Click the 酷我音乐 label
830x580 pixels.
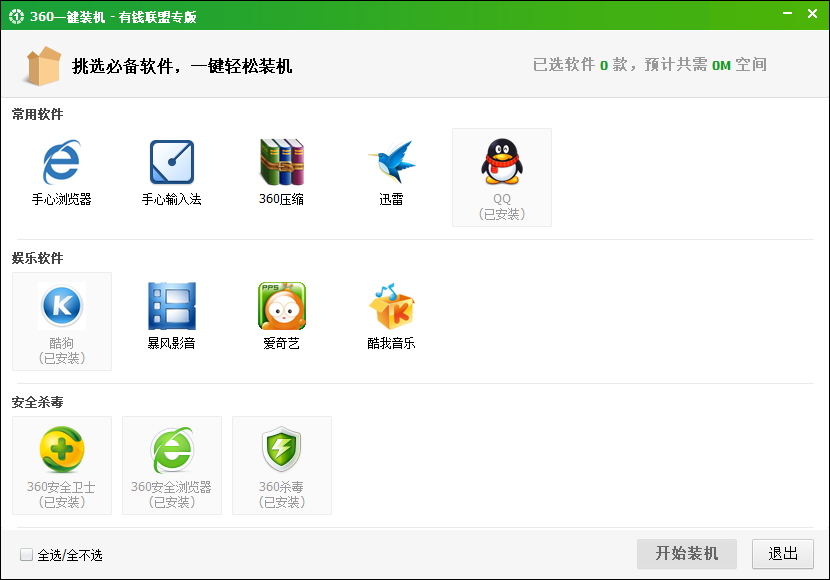392,343
